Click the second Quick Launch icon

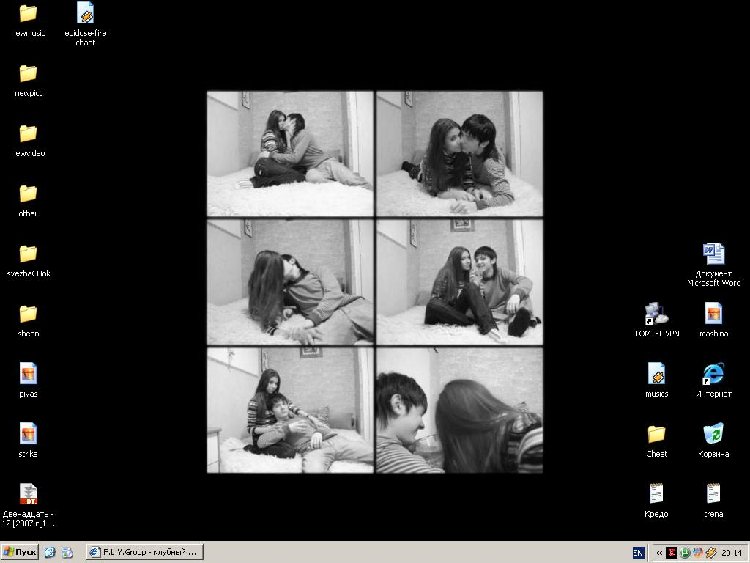click(67, 552)
